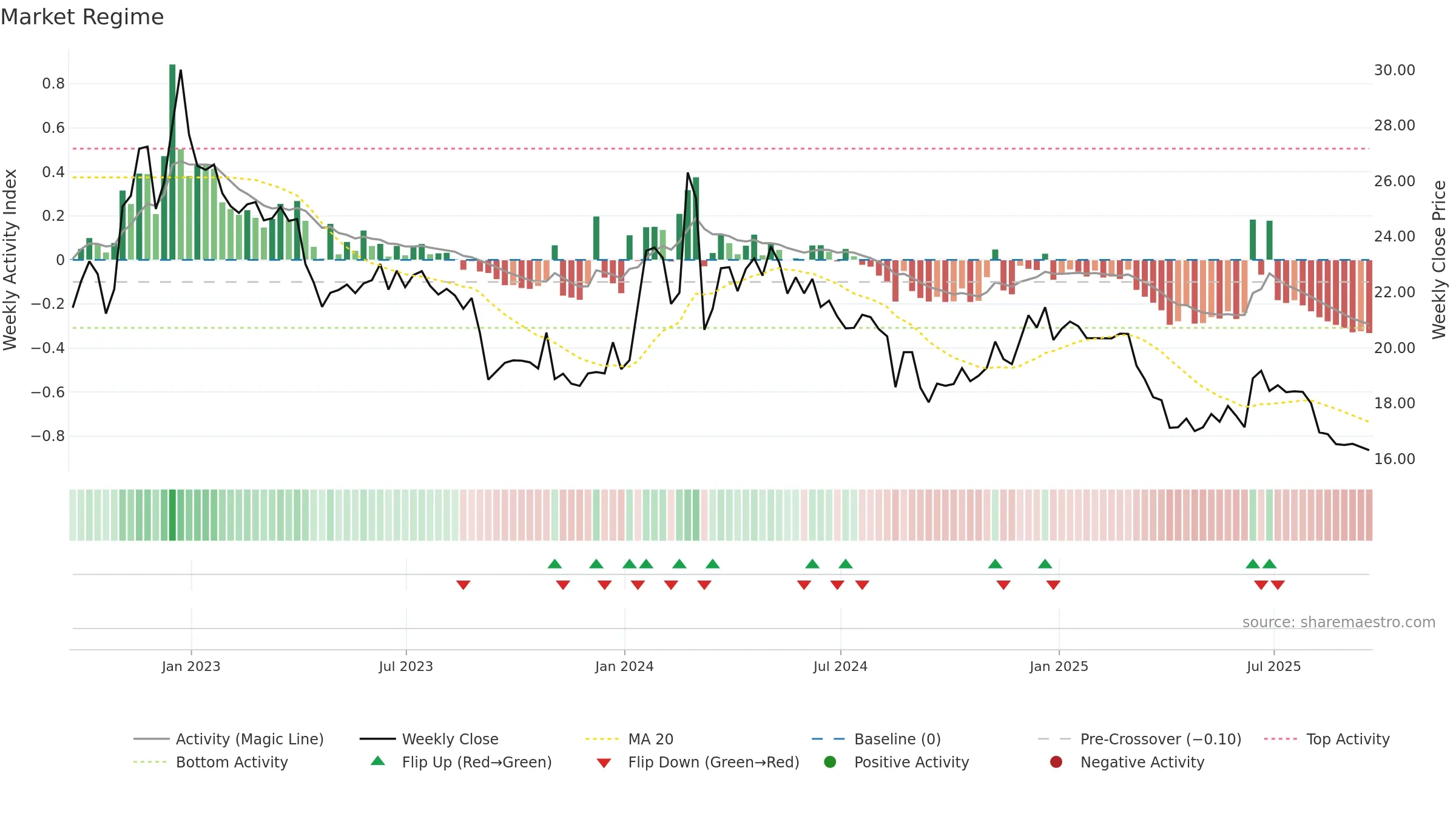
Task: Click the Weekly Close Price axis title
Action: tap(1439, 260)
